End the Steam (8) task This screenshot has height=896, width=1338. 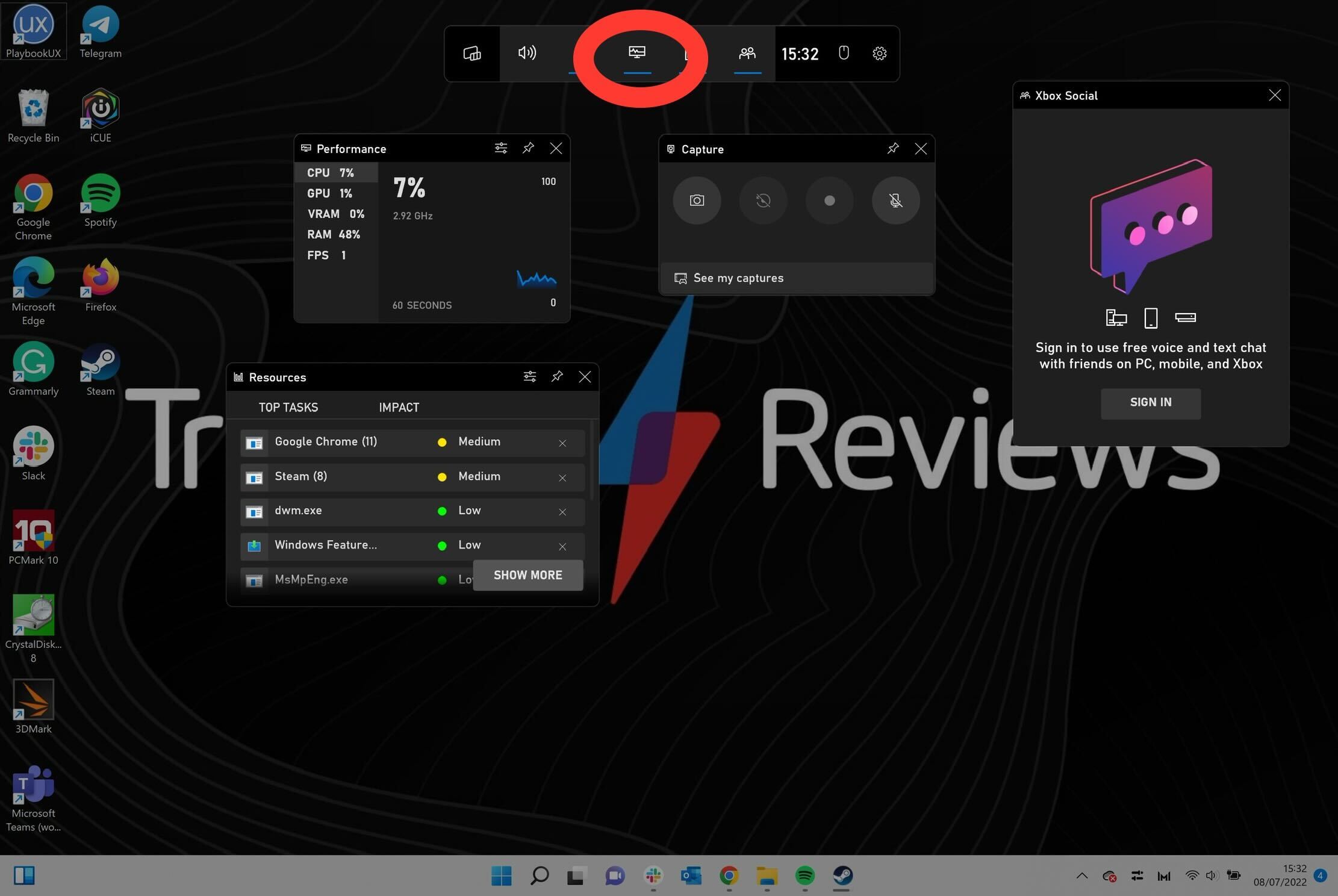click(x=562, y=478)
